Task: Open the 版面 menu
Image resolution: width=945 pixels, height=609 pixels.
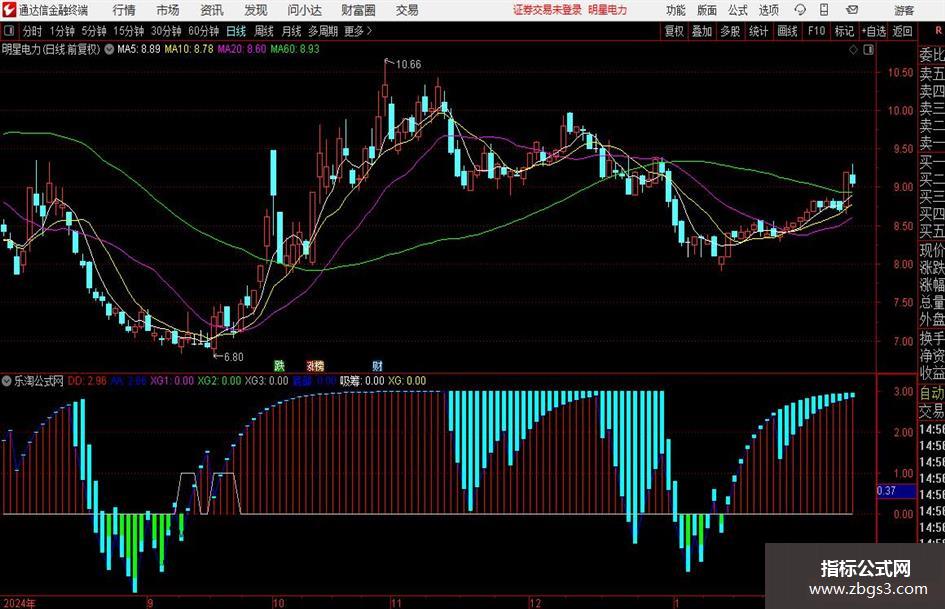Action: tap(707, 10)
